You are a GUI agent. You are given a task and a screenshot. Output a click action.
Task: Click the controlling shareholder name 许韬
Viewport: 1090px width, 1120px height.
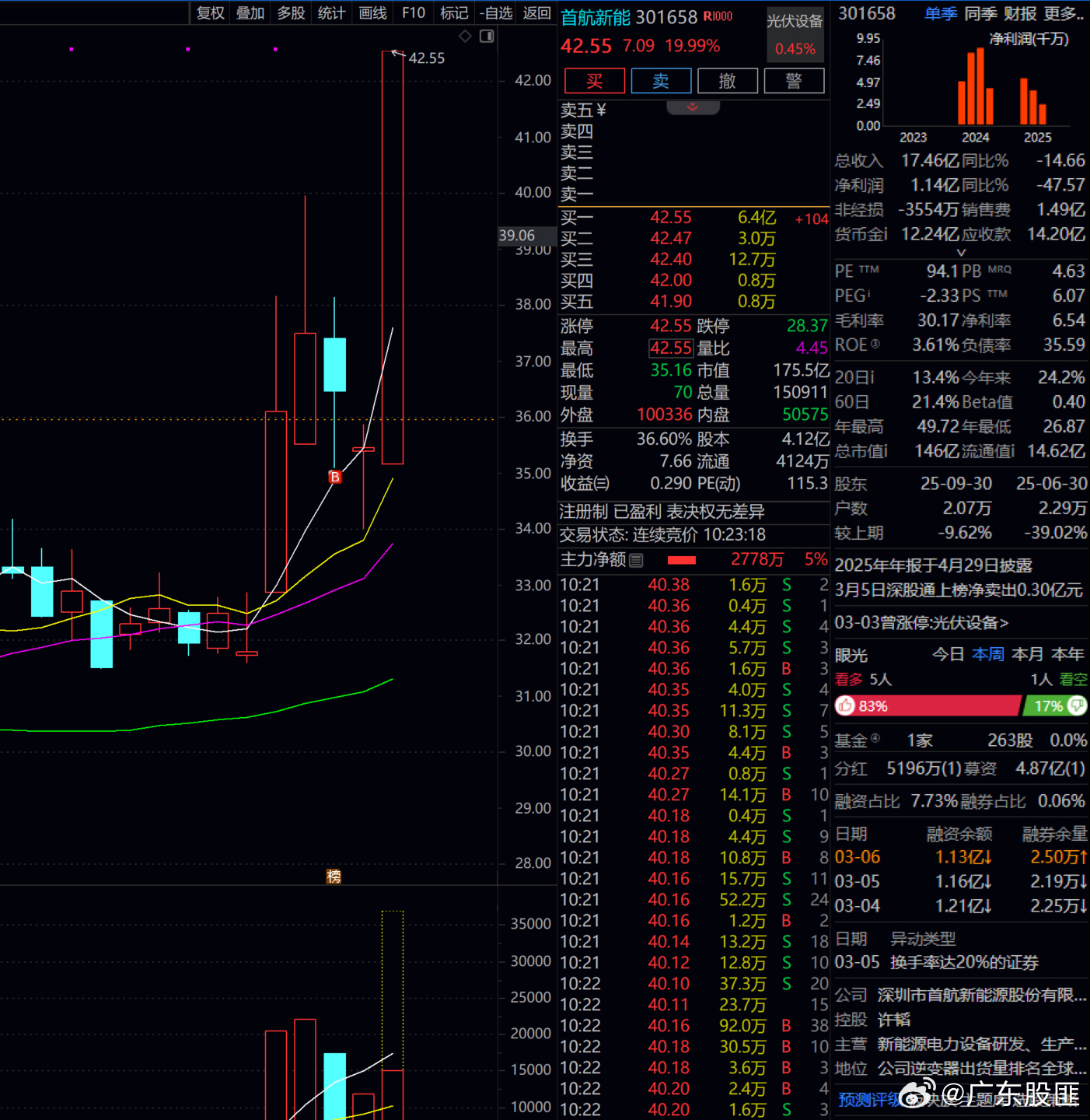point(894,1019)
